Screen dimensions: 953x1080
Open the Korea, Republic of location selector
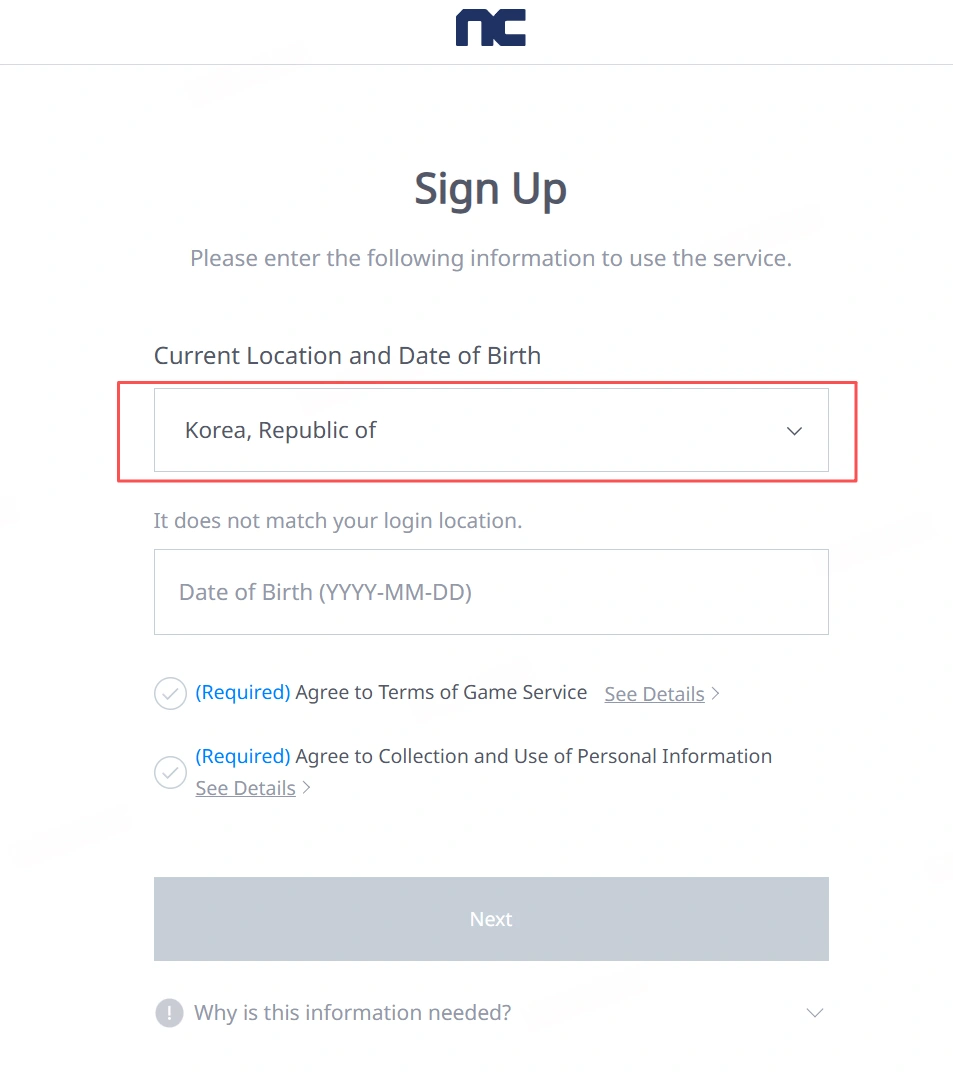(x=490, y=431)
